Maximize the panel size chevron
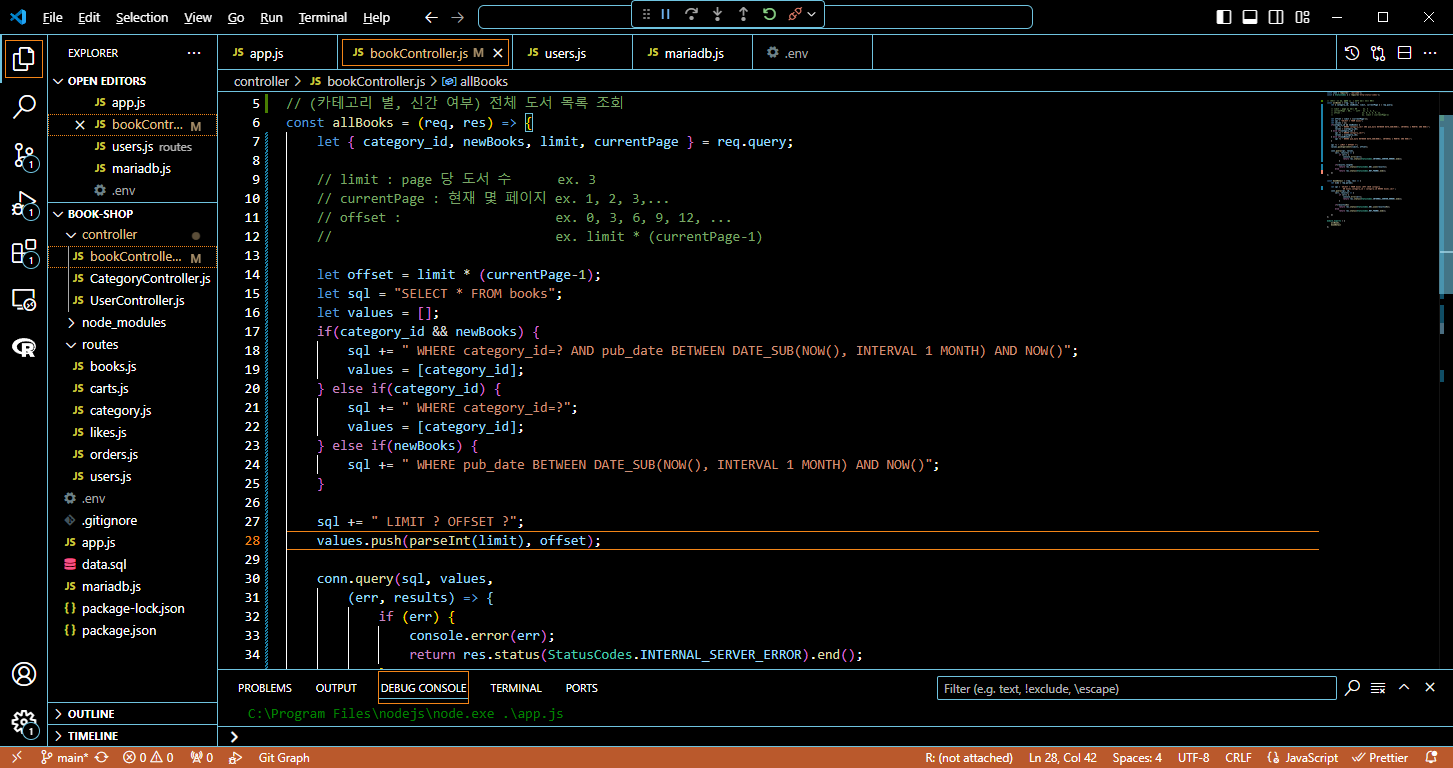1453x768 pixels. click(1404, 688)
